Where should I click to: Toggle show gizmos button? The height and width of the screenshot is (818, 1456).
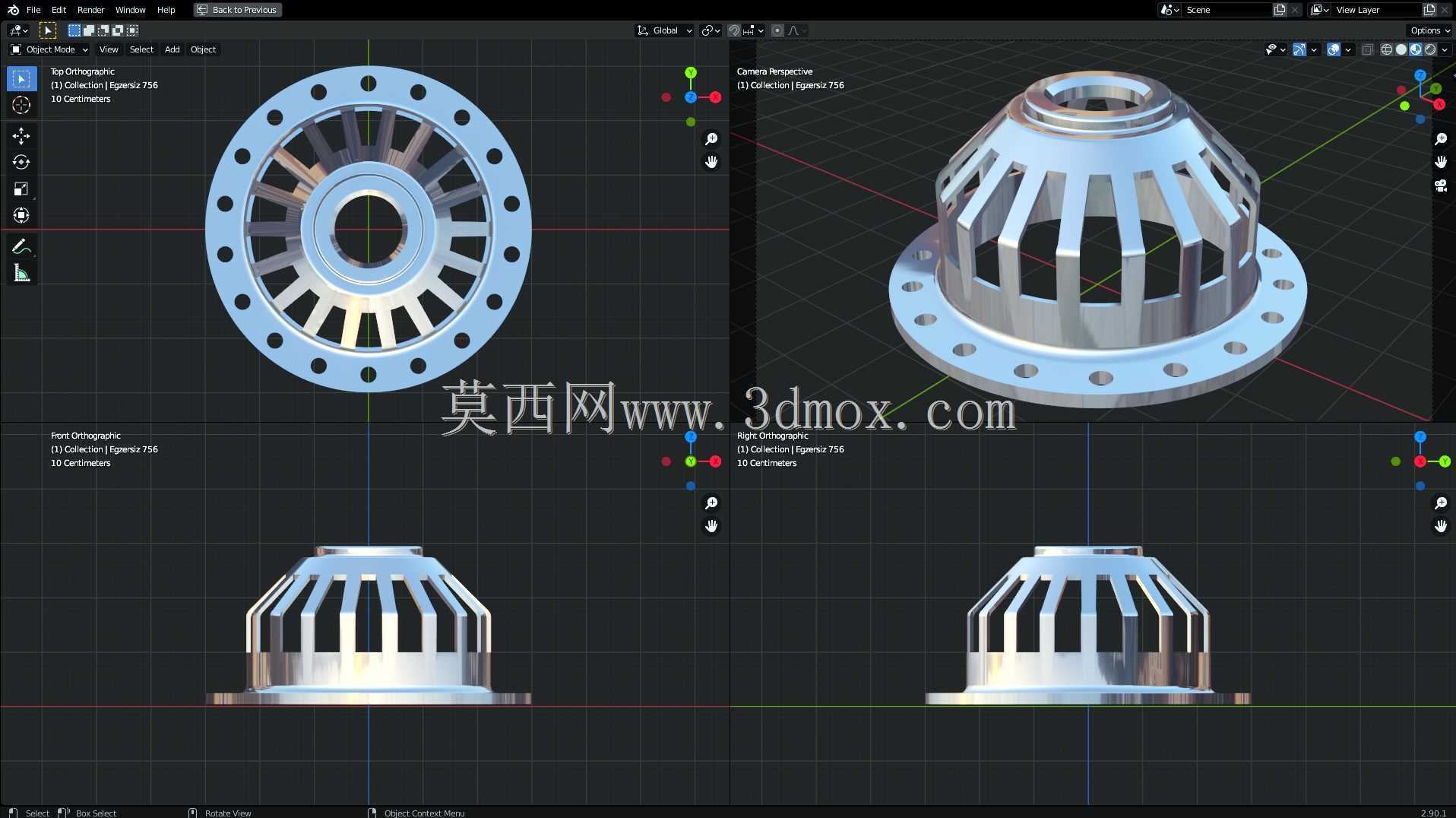(1299, 49)
